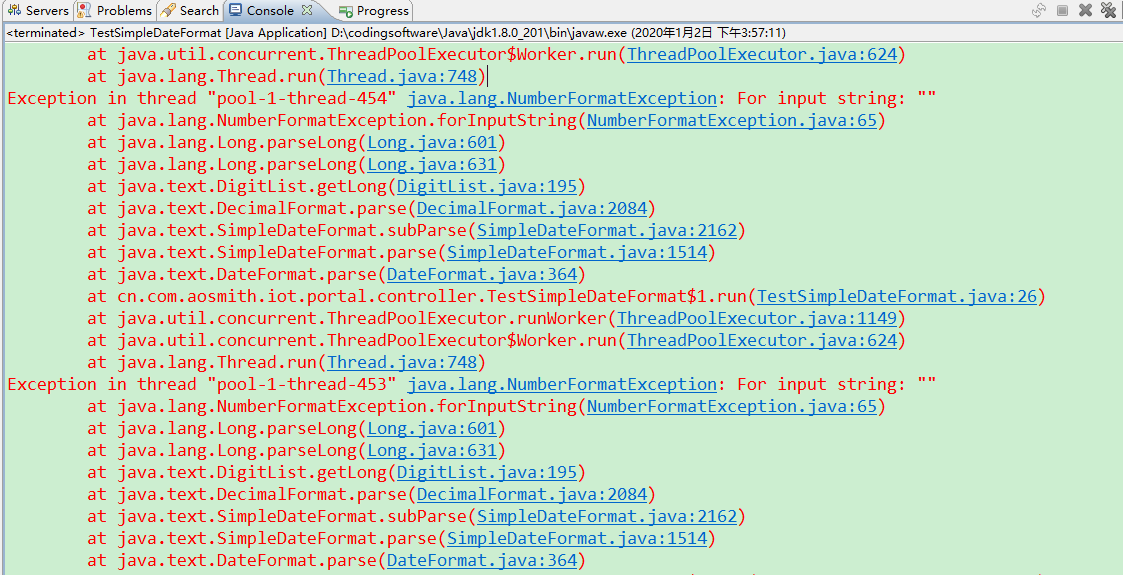1123x575 pixels.
Task: Click java.lang.NumberFormatException link in the thread-453 exception line
Action: tap(562, 385)
